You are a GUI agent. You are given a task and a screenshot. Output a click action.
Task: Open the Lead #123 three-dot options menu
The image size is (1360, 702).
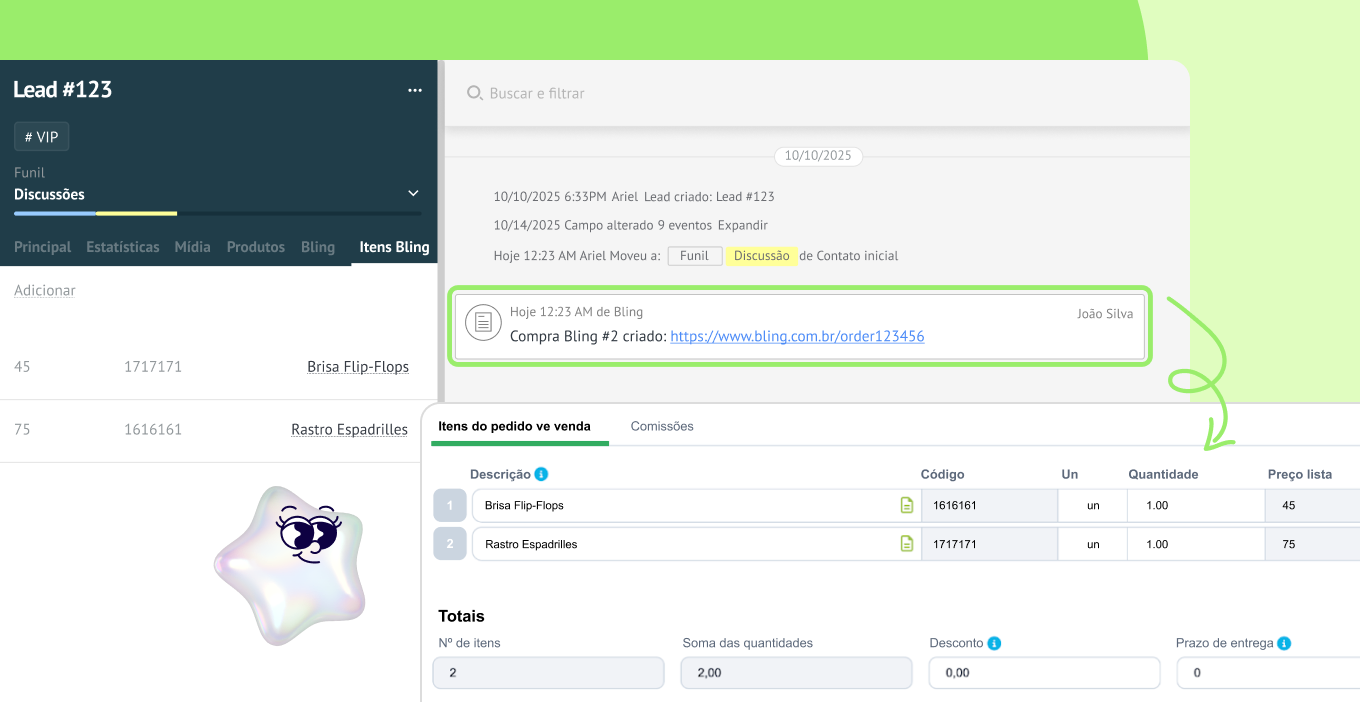(x=415, y=90)
